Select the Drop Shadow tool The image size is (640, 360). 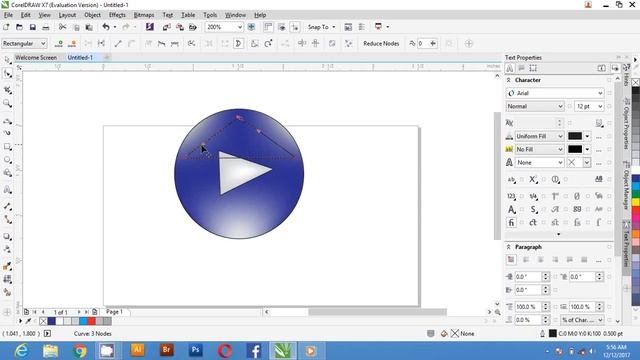click(x=7, y=237)
